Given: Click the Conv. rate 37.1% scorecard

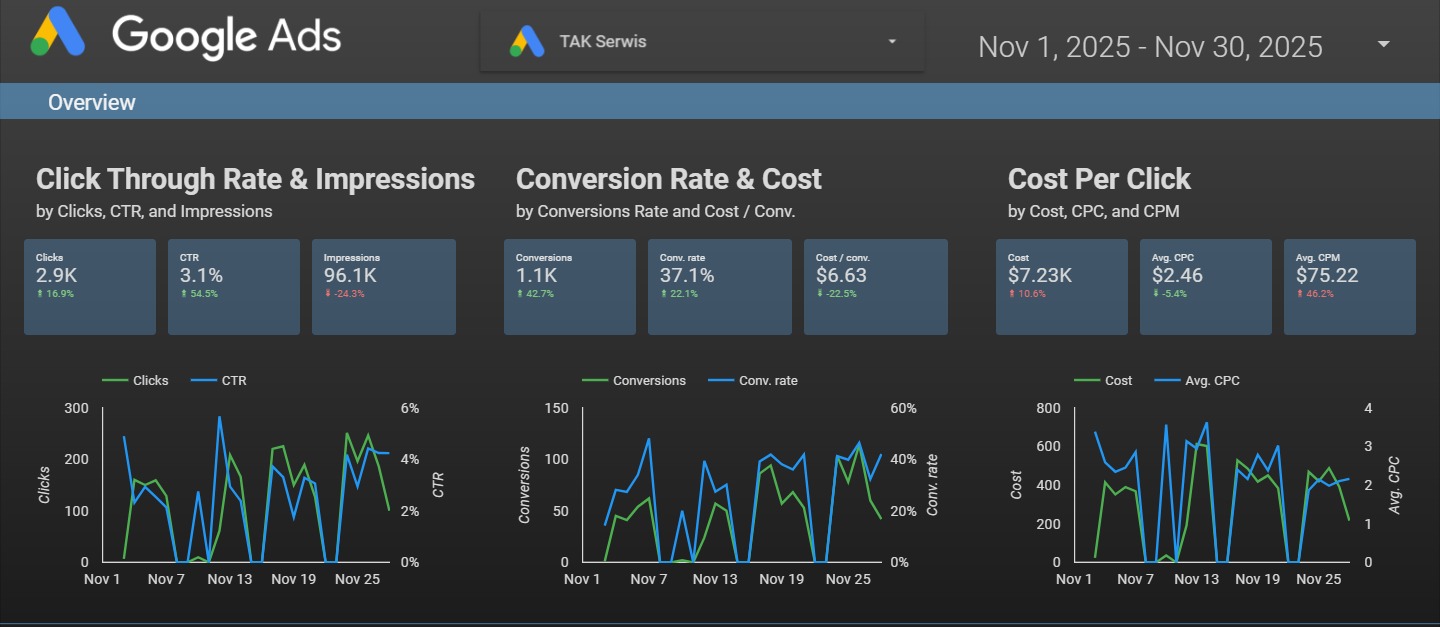Looking at the screenshot, I should 714,286.
